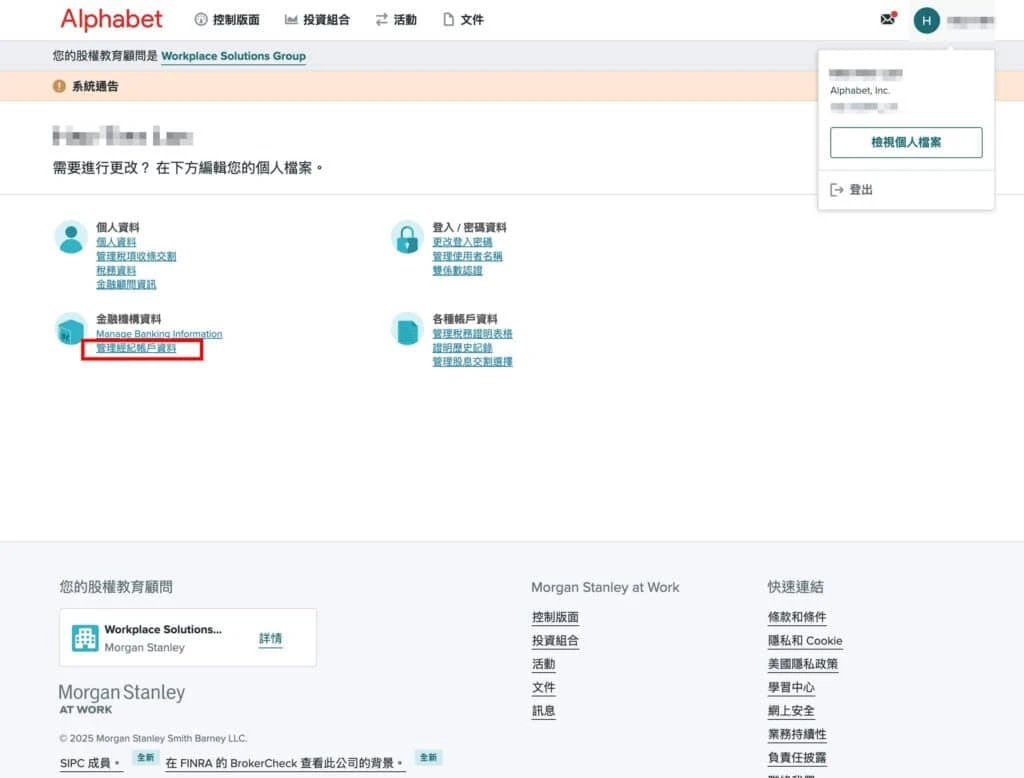This screenshot has width=1024, height=778.
Task: Click 詳情 on the Workplace Solutions card
Action: (270, 638)
